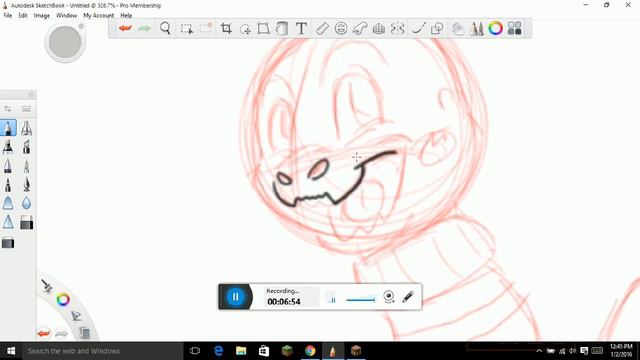
Task: Open the Help menu
Action: click(126, 16)
